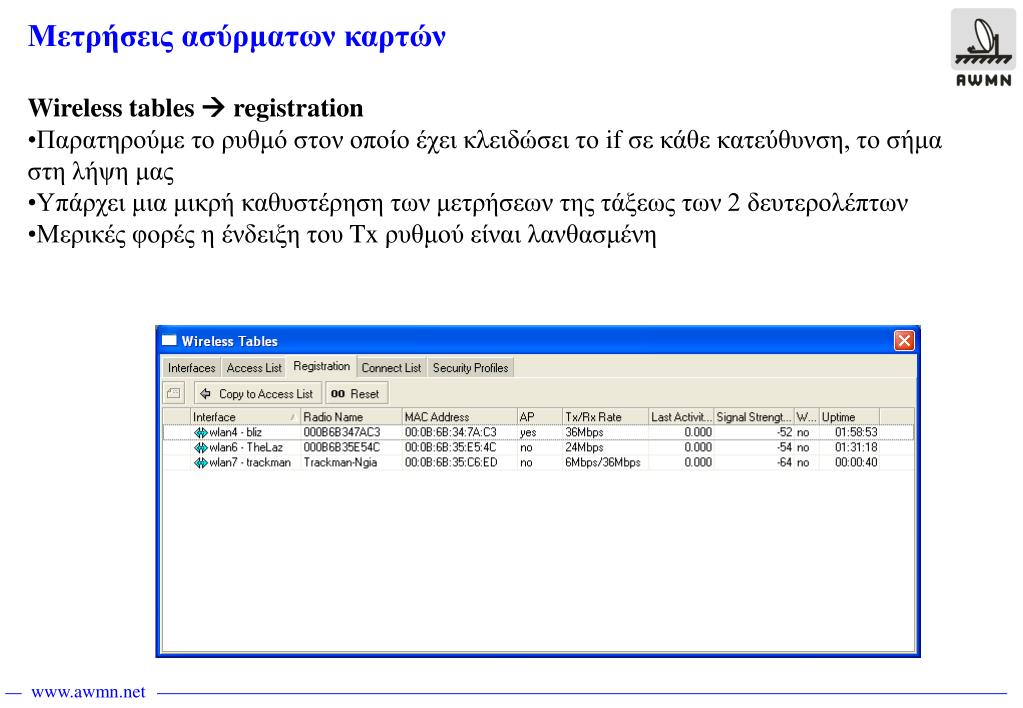This screenshot has height=708, width=1023.
Task: Open the Access List tab
Action: [x=254, y=367]
